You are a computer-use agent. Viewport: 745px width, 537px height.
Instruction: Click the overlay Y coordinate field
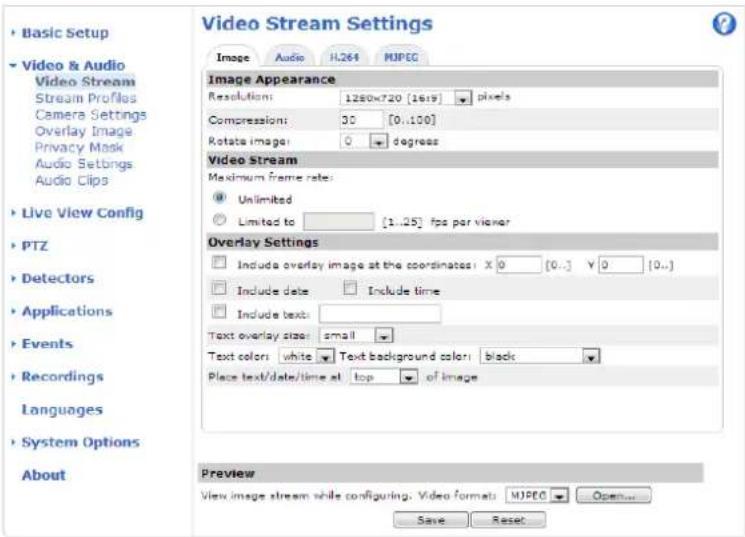point(621,265)
